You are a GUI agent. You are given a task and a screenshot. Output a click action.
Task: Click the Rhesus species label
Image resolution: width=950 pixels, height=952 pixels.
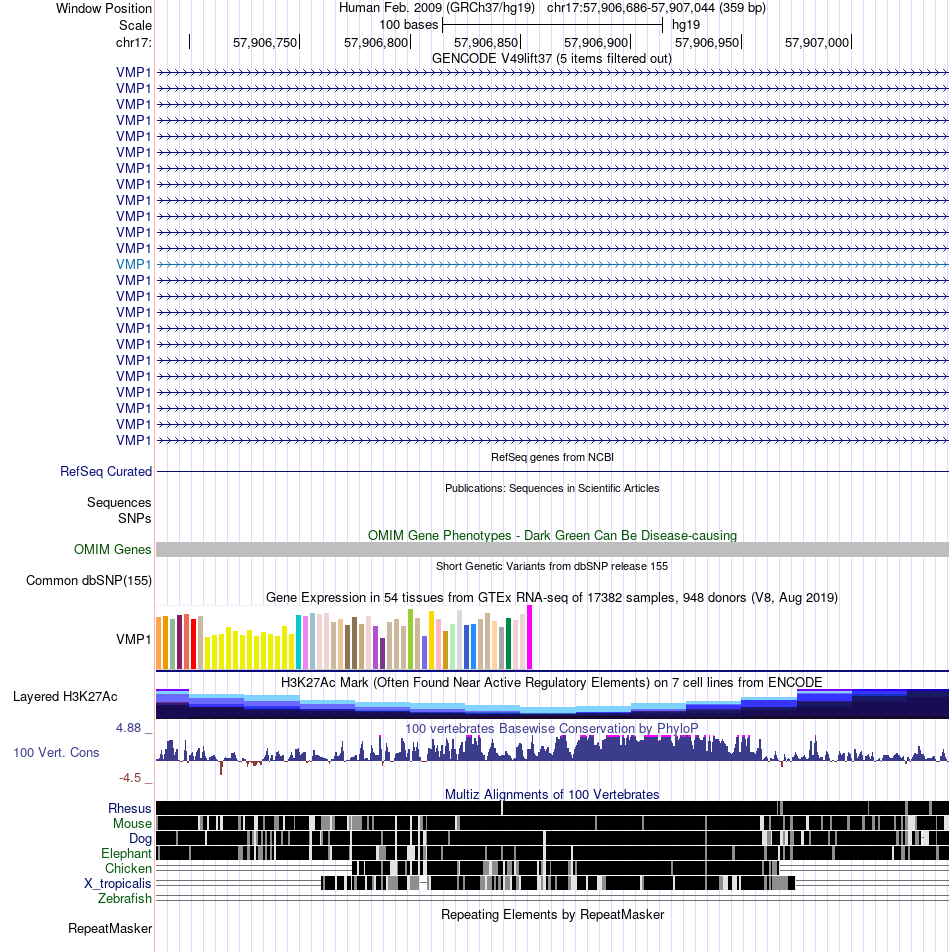(x=129, y=808)
